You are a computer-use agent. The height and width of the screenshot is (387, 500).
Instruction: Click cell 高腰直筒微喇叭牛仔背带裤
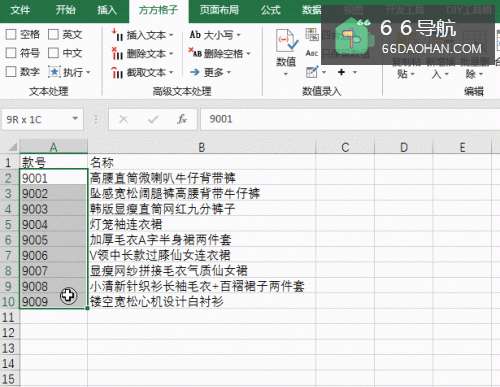pyautogui.click(x=201, y=178)
